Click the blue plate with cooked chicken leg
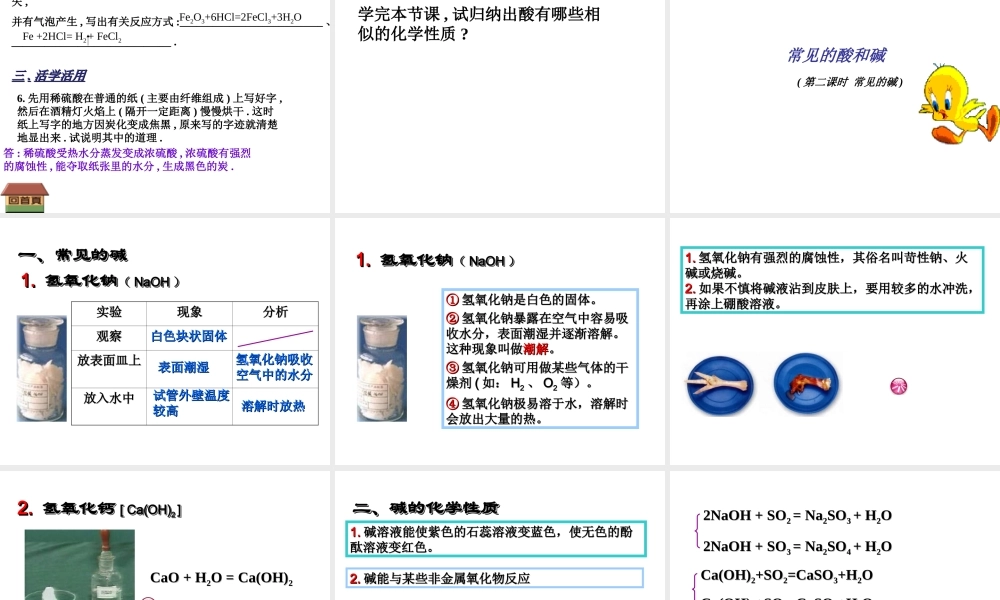The width and height of the screenshot is (1000, 600). pyautogui.click(x=805, y=383)
